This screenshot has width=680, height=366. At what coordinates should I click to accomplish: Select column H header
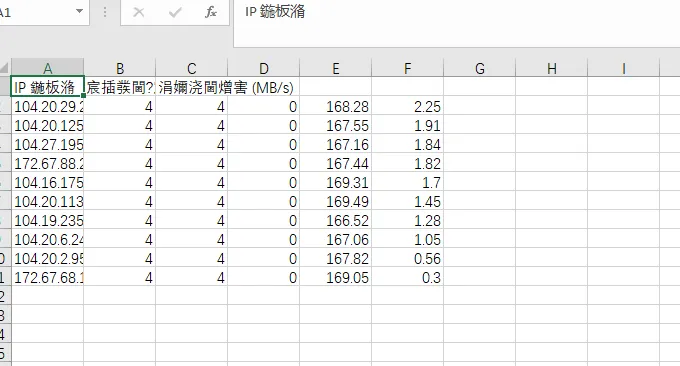click(552, 68)
